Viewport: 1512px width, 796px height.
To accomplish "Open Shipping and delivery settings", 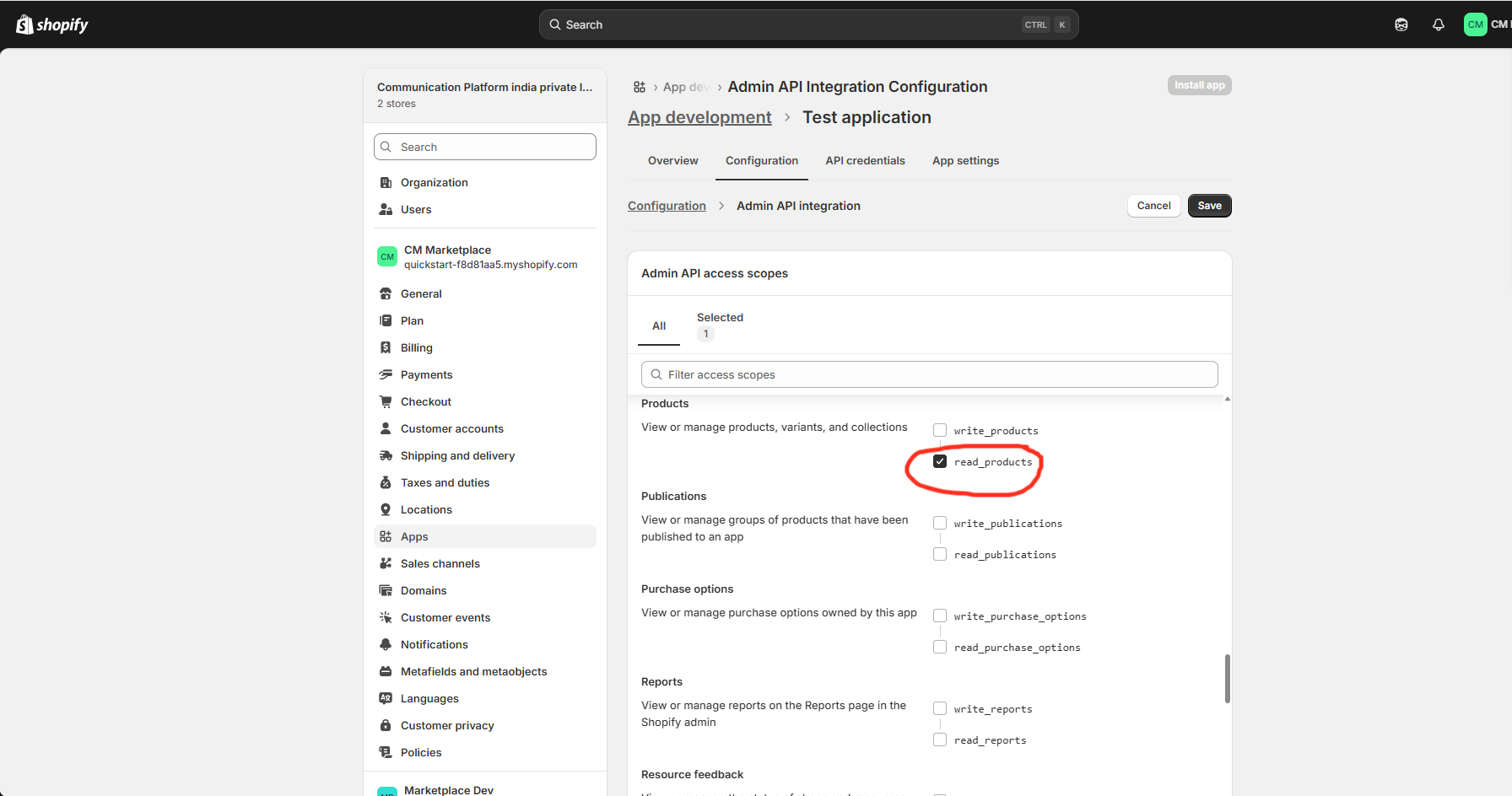I will (x=485, y=455).
